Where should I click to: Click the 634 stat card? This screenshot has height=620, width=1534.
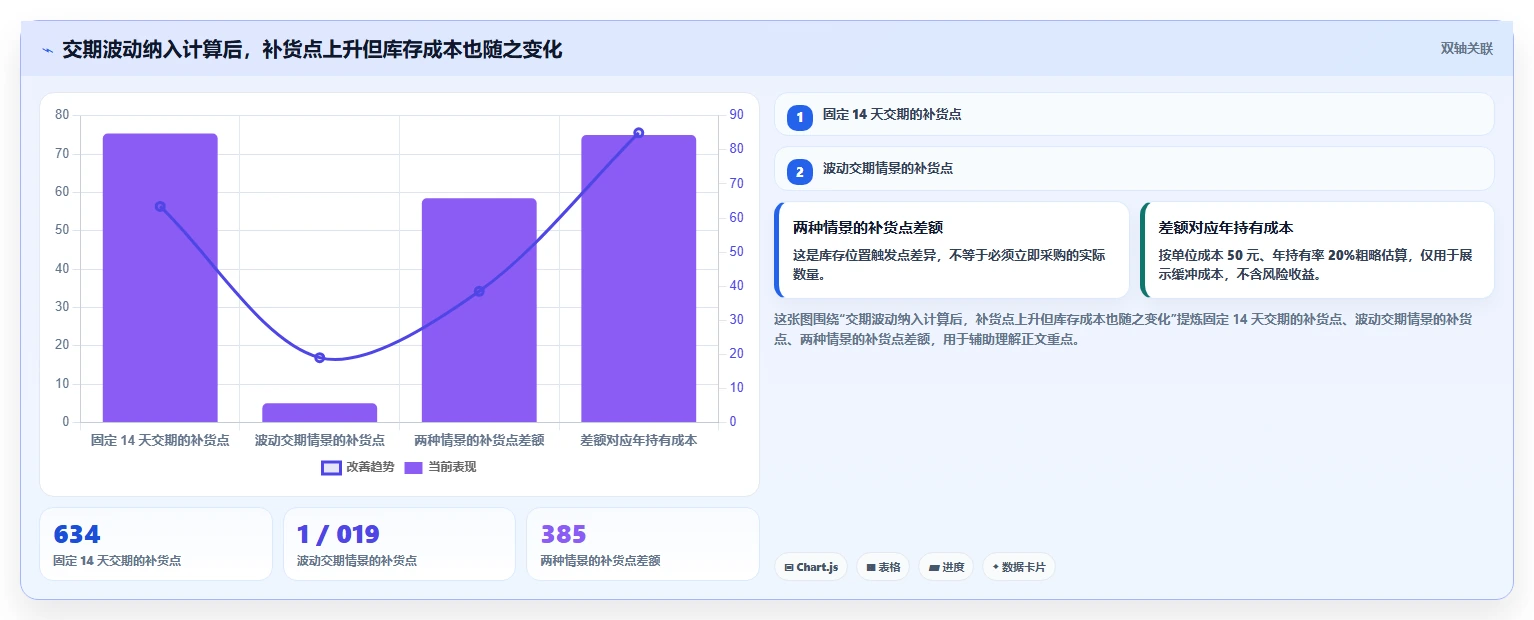pyautogui.click(x=156, y=544)
